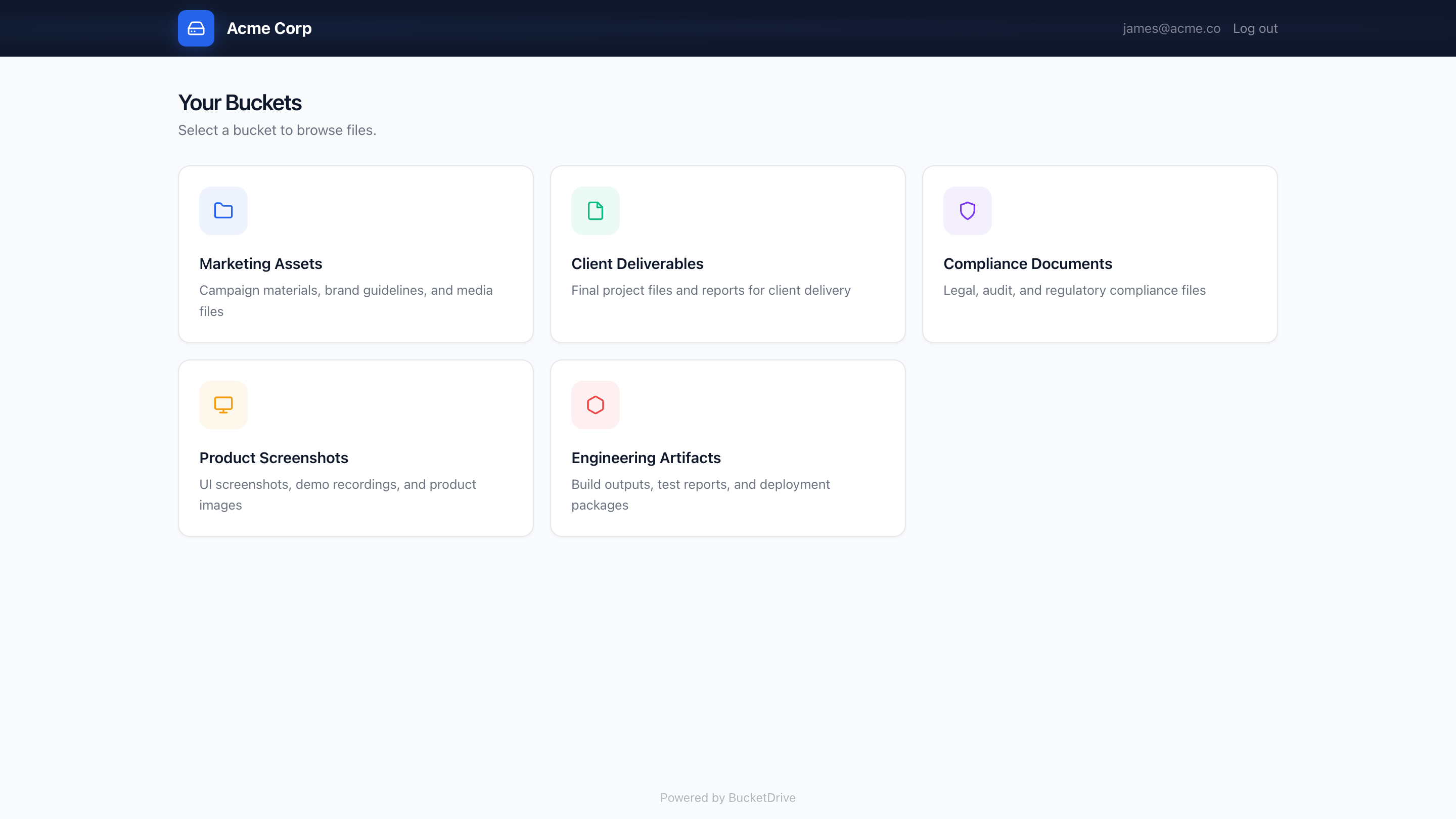Screen dimensions: 1456x819
Task: Open the Product Screenshots bucket title
Action: coord(274,457)
